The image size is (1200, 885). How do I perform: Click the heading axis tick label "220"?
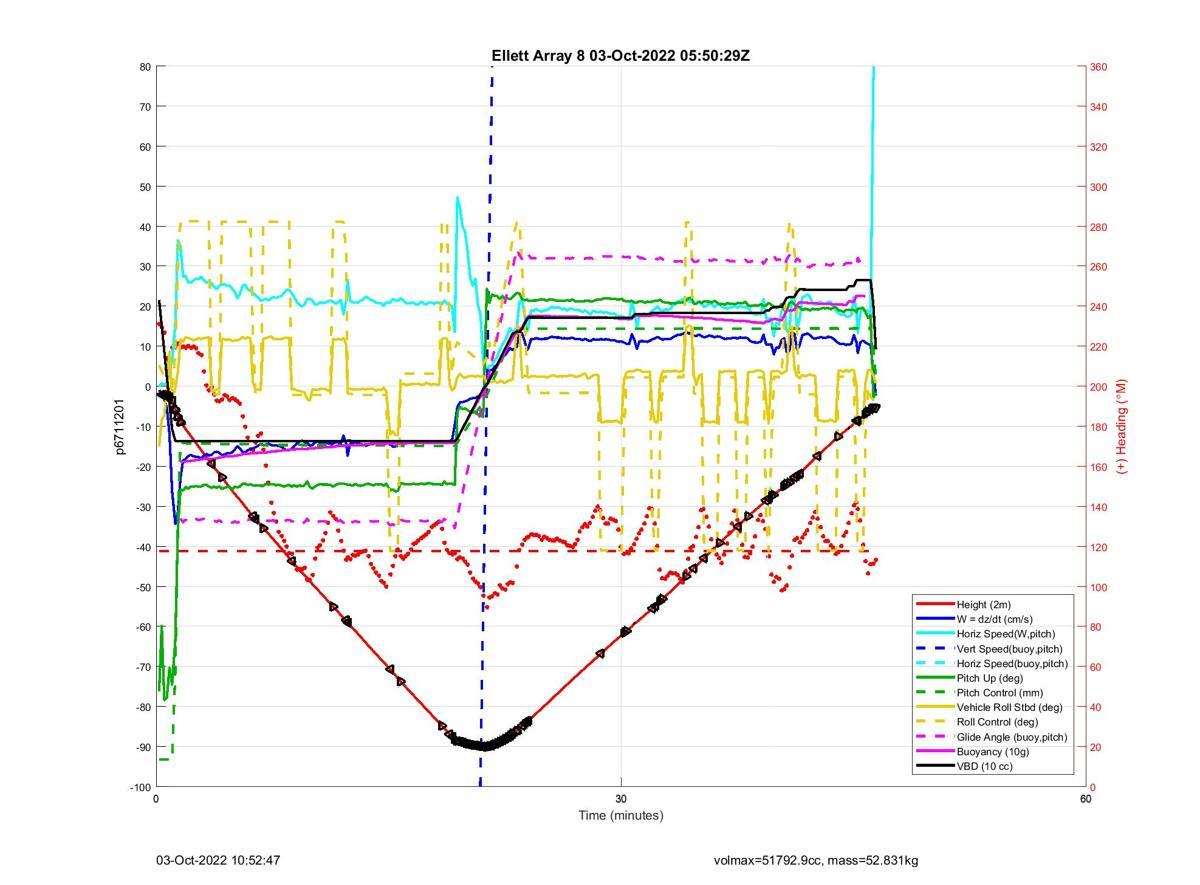(1098, 347)
